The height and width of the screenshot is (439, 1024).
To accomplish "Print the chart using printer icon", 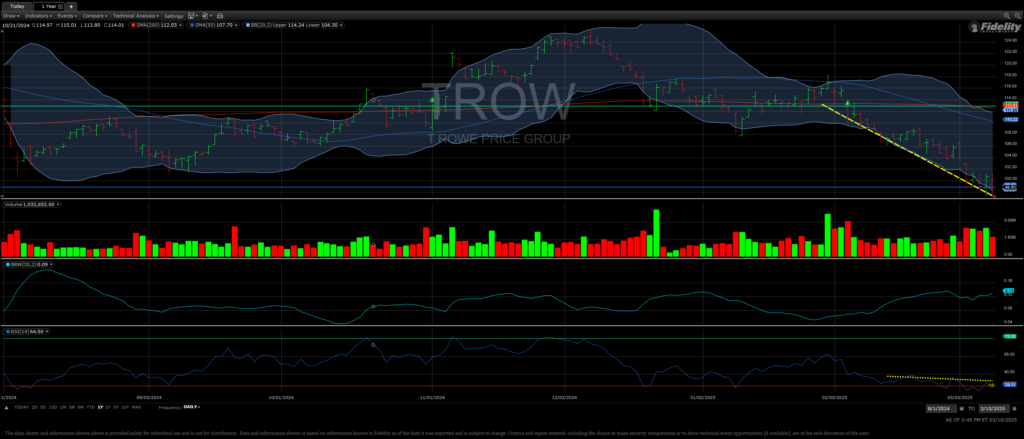I will [220, 16].
